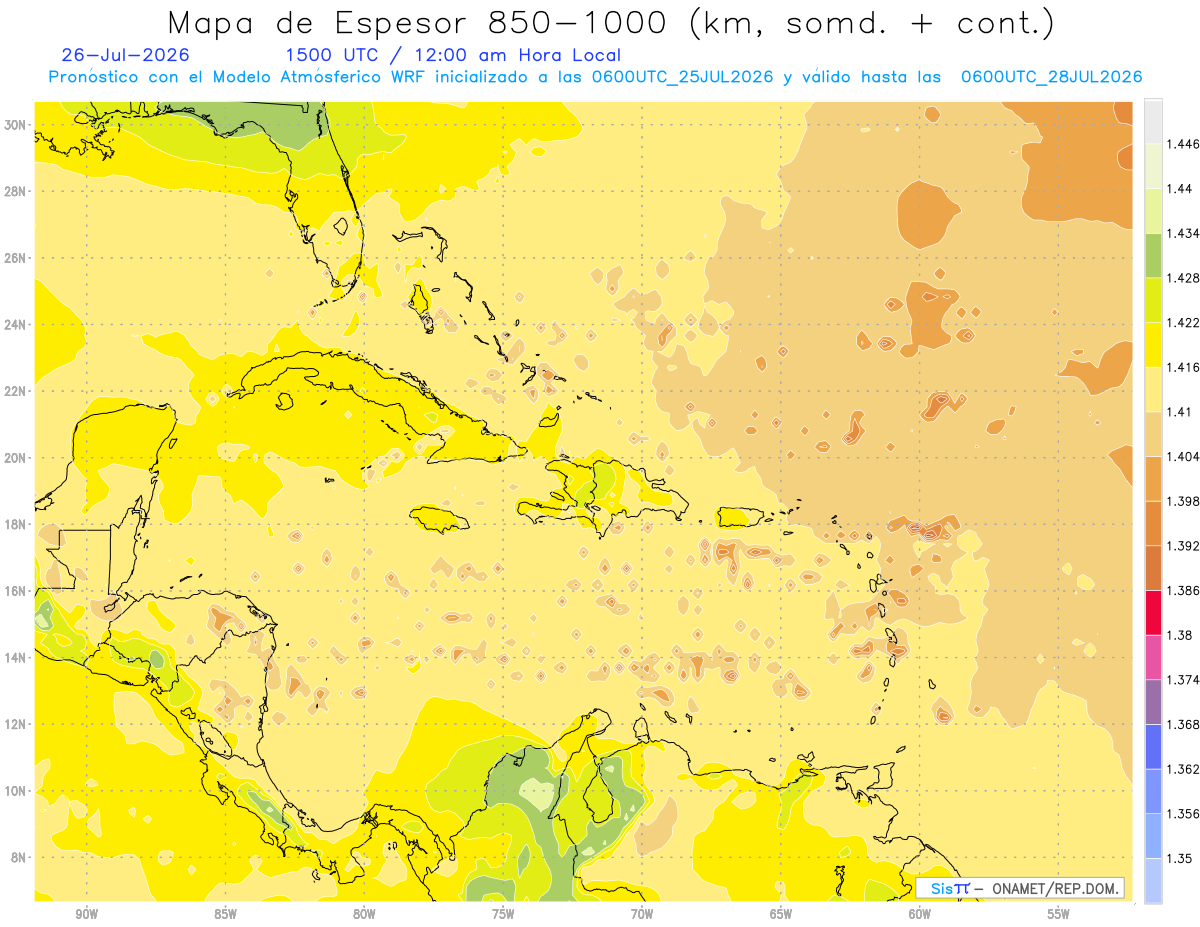The image size is (1200, 927).
Task: Click the '12N' latitude label
Action: click(15, 724)
